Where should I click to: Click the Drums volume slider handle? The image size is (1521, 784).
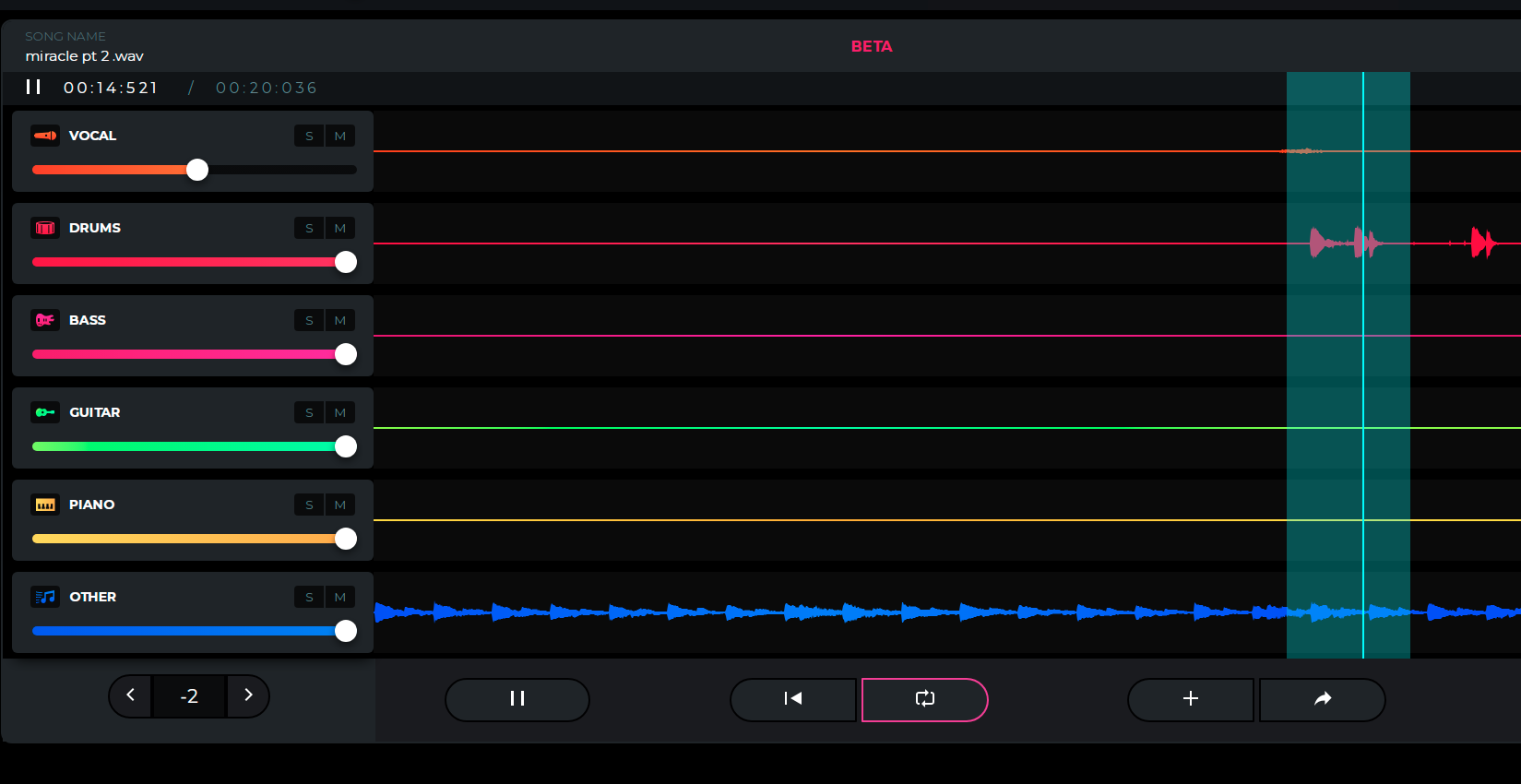tap(346, 262)
